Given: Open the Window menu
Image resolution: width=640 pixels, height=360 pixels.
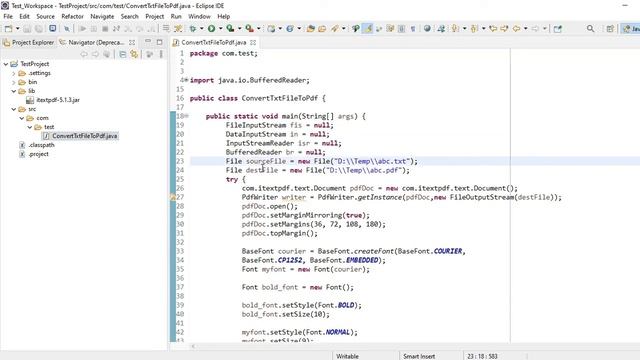Looking at the screenshot, I should (199, 16).
